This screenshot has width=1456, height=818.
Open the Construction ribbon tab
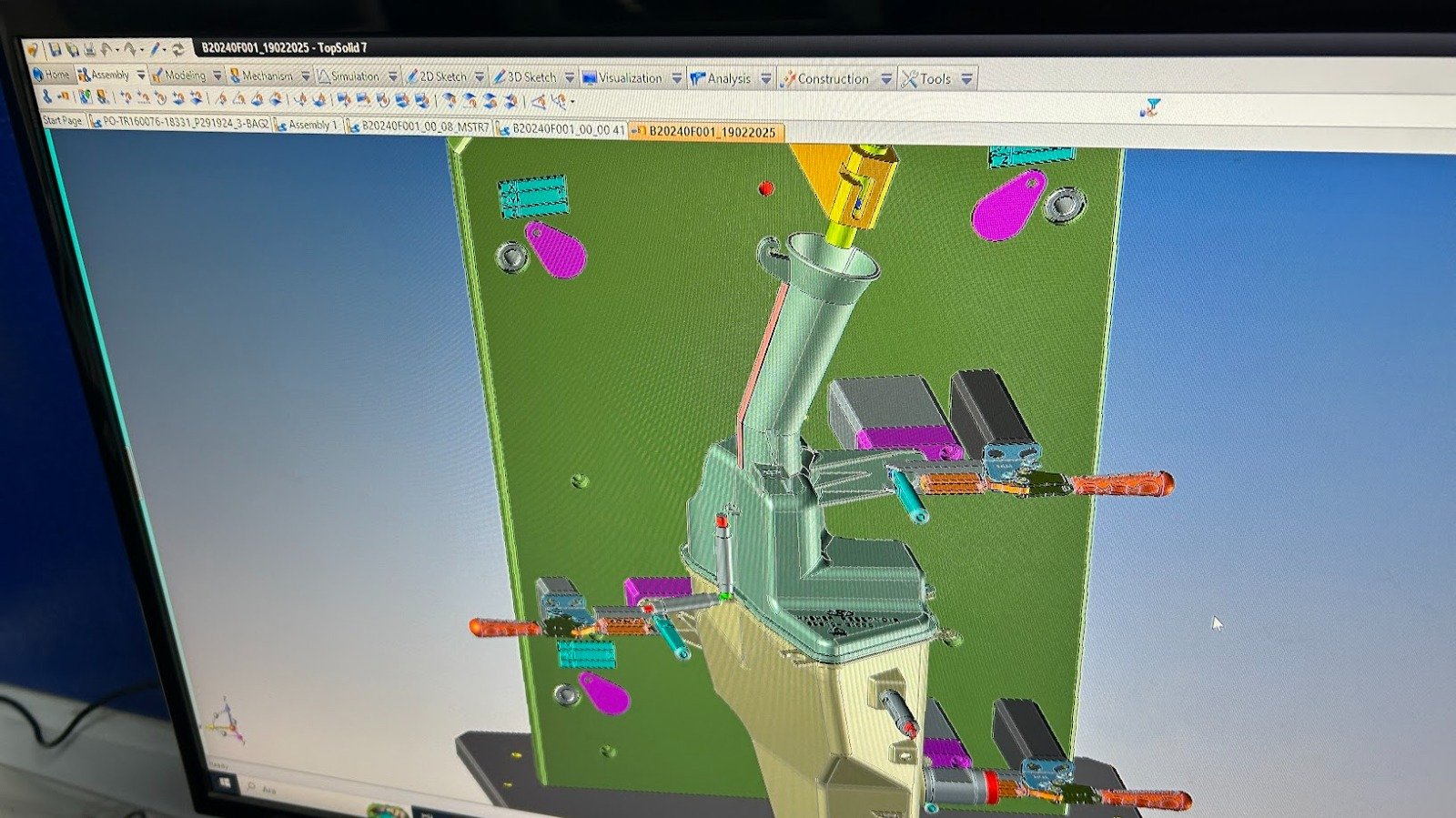coord(832,79)
